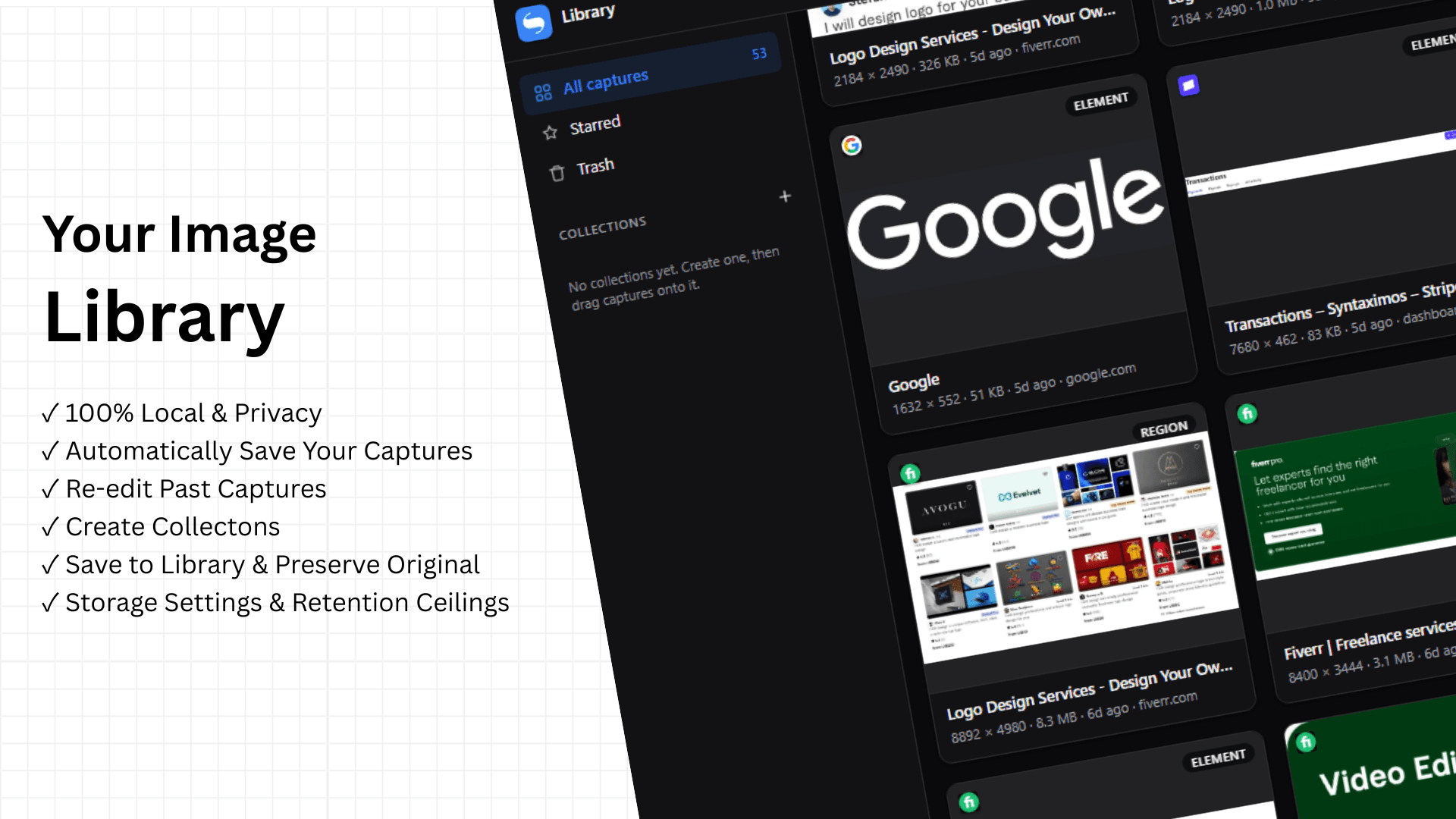Click the Google favicon on the Google card

click(x=852, y=145)
